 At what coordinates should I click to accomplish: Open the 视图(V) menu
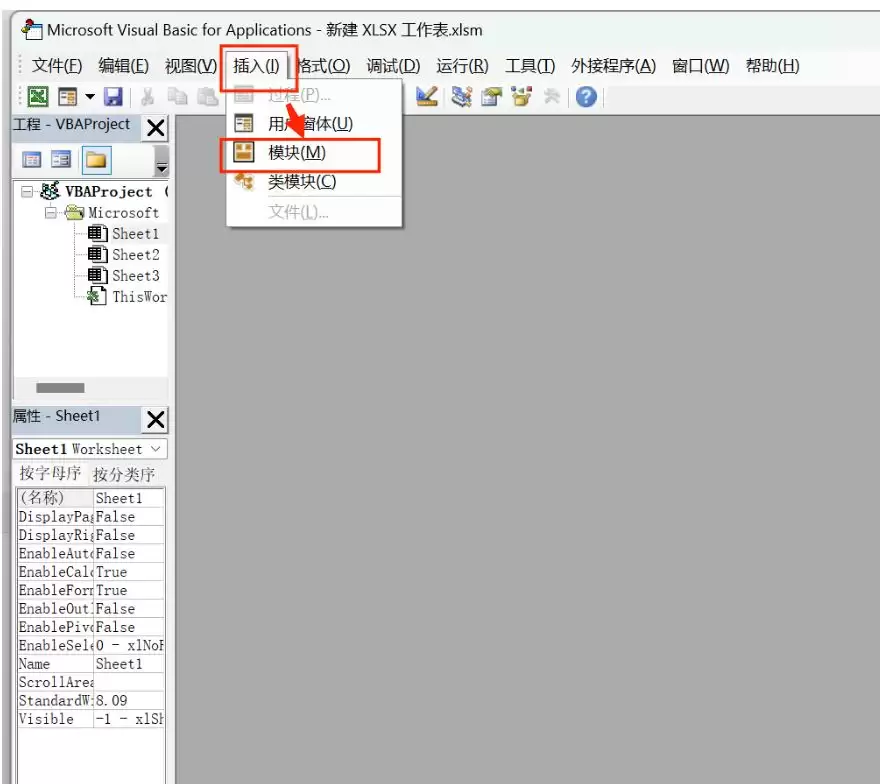coord(191,66)
